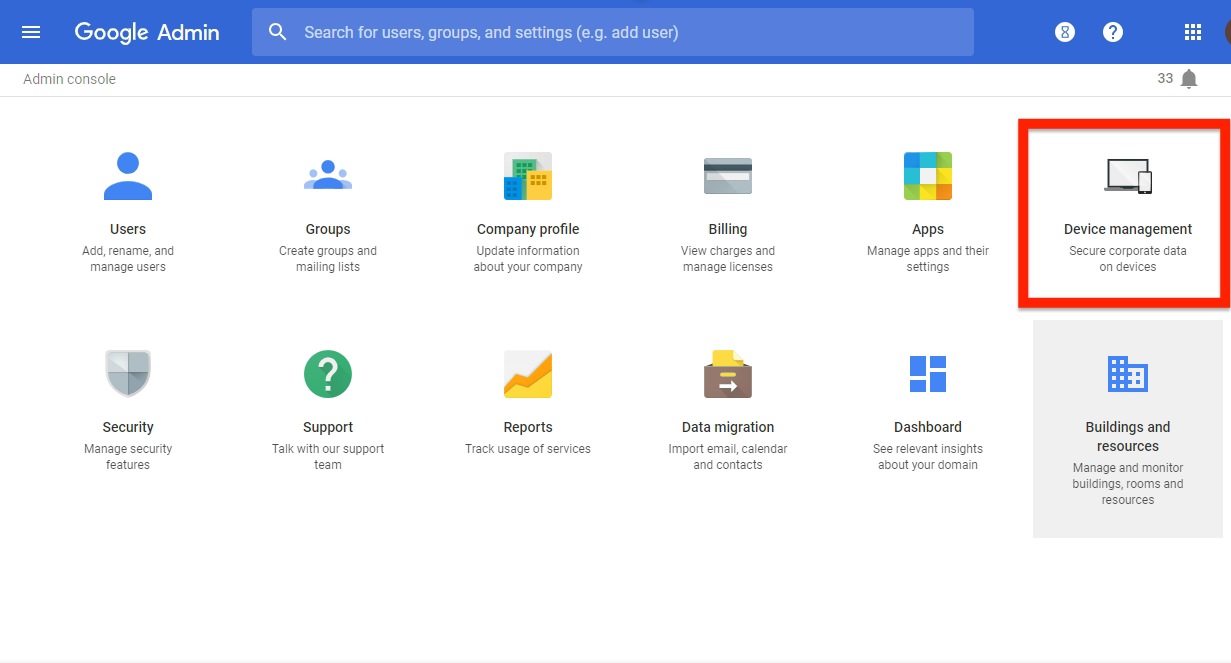This screenshot has width=1231, height=663.
Task: Open the Company profile building icon
Action: click(x=528, y=176)
